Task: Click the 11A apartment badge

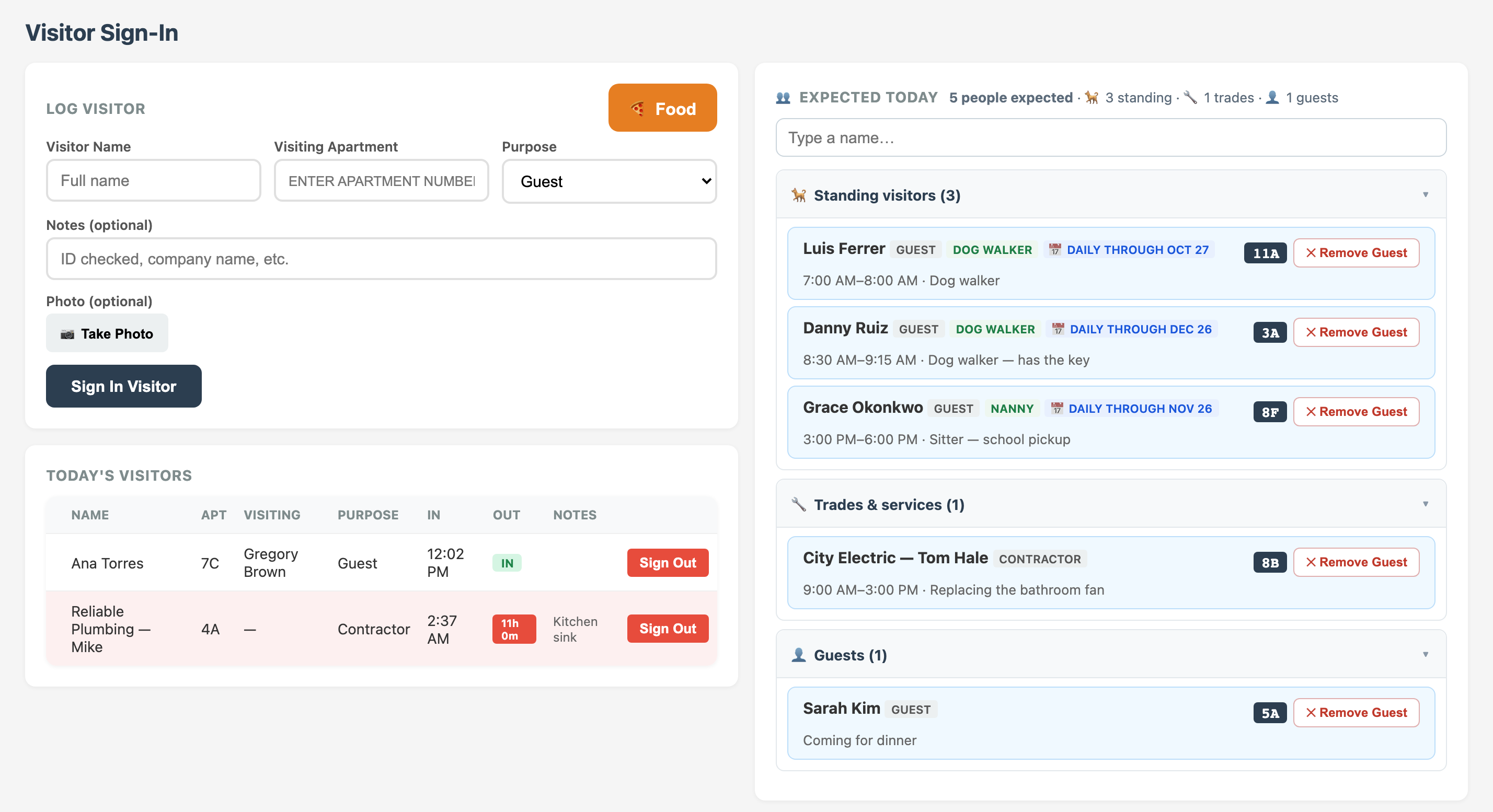Action: pyautogui.click(x=1265, y=253)
